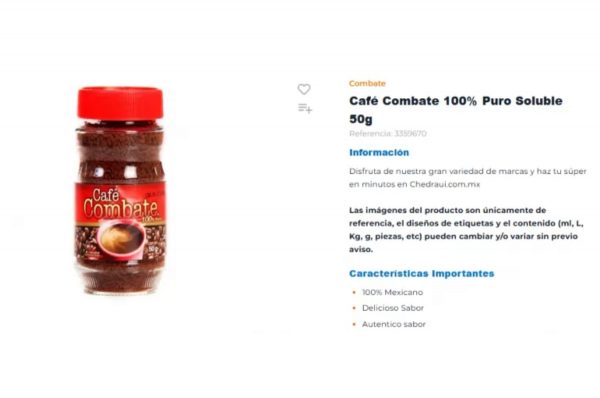
Task: Open the Combate brand link
Action: [367, 83]
